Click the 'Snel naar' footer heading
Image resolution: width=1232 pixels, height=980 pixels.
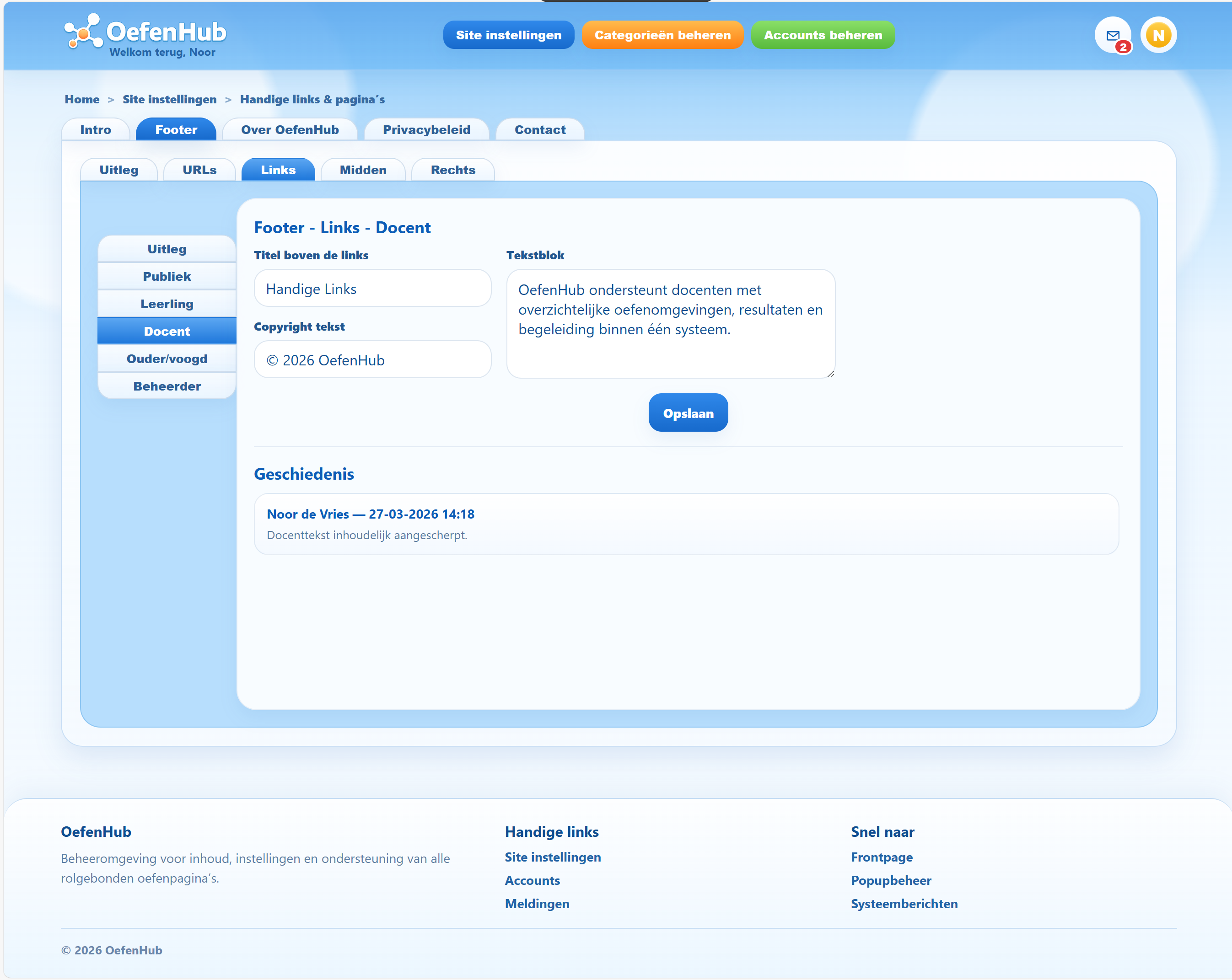pyautogui.click(x=882, y=832)
